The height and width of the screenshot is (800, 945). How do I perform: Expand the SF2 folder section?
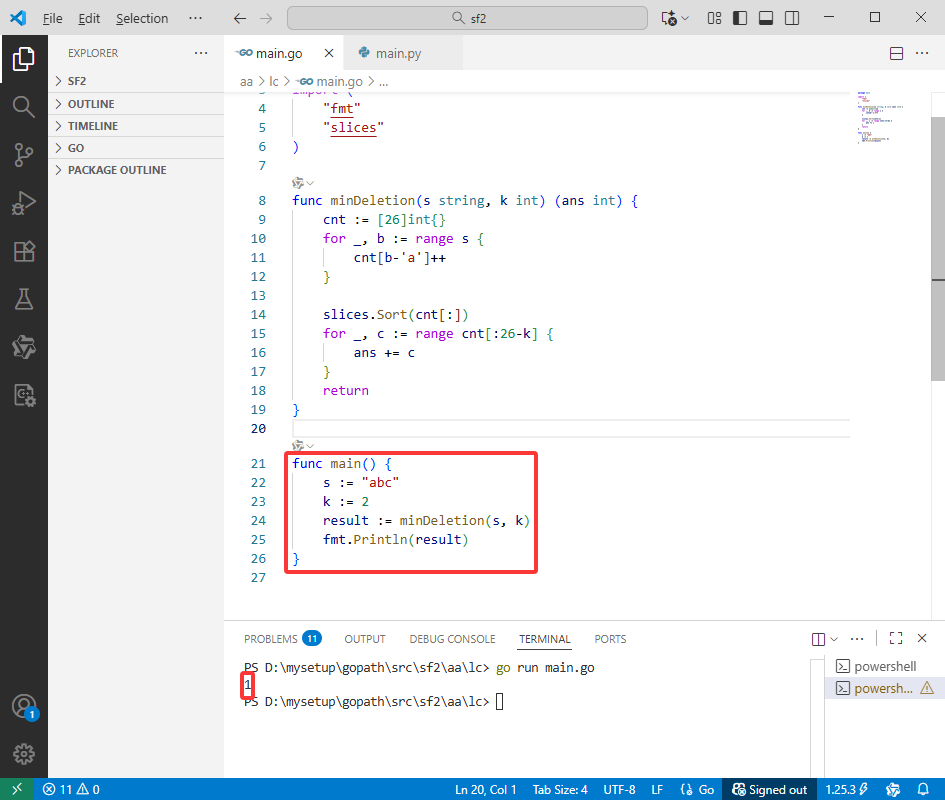point(136,81)
